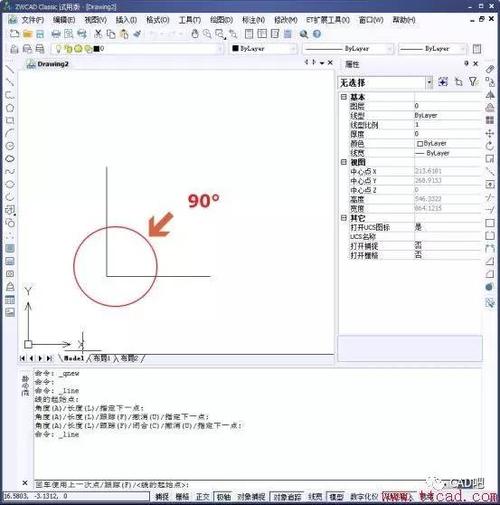This screenshot has height=505, width=500.
Task: Select the Pan hand tool
Action: click(x=195, y=34)
